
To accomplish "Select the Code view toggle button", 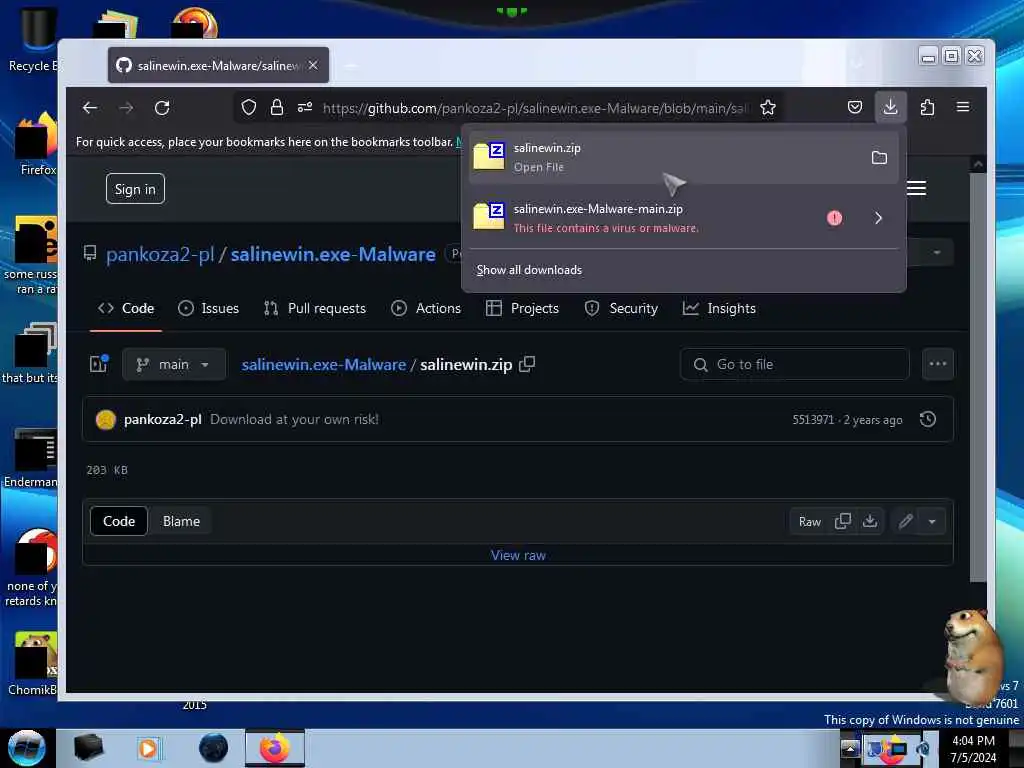I will click(x=119, y=521).
